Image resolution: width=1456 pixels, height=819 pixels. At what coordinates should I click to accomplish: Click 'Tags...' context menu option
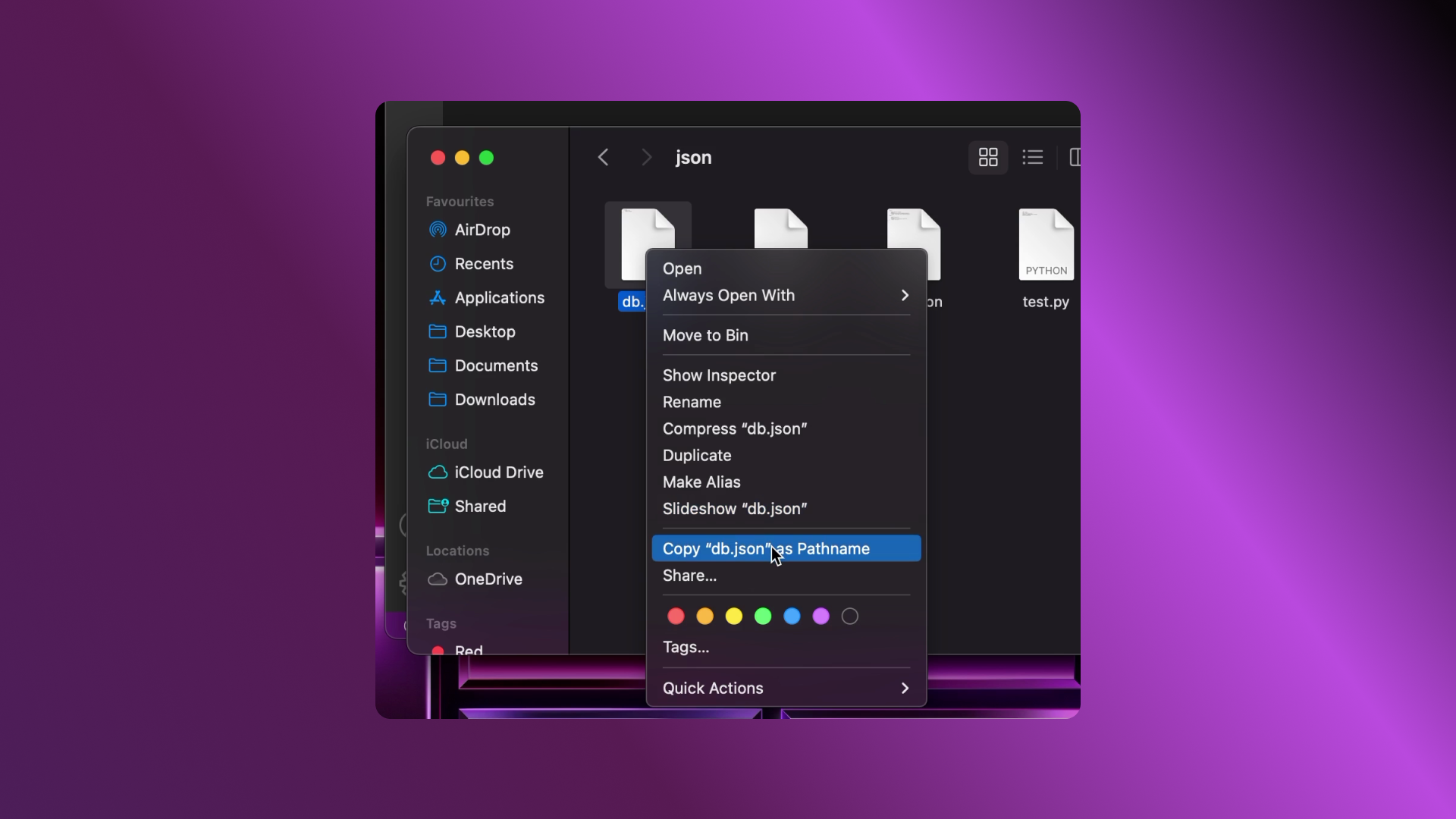(686, 647)
